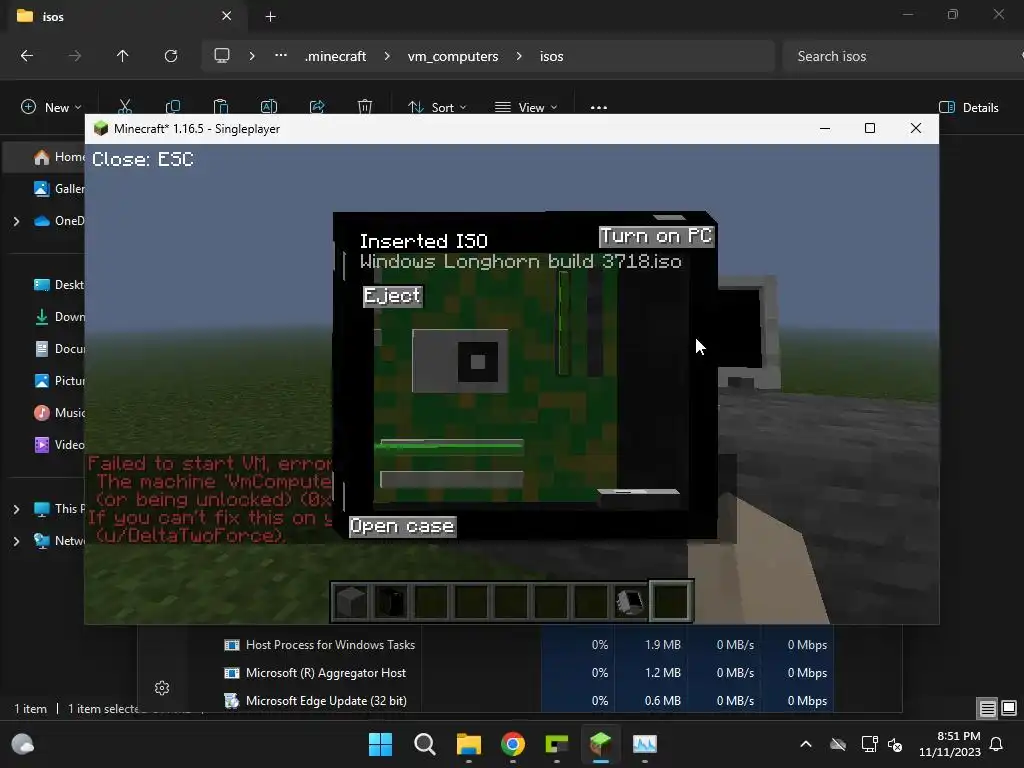The height and width of the screenshot is (768, 1024).
Task: Click the Open case button
Action: [402, 526]
